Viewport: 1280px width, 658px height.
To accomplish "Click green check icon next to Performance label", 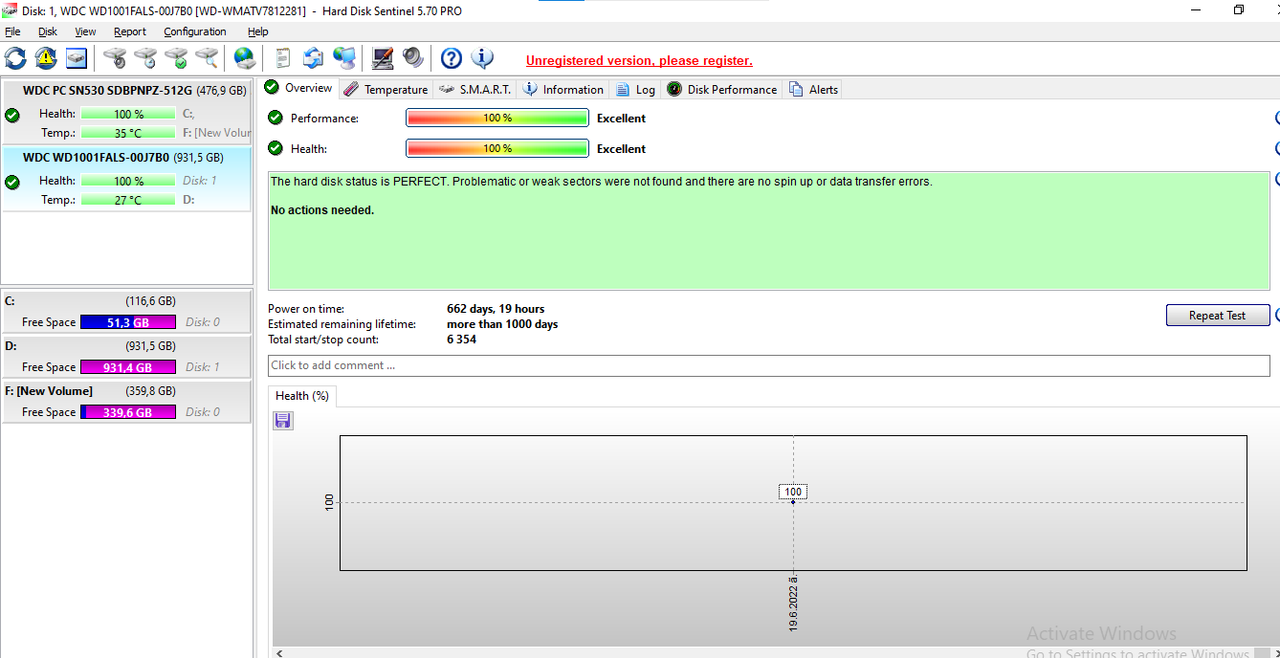I will pyautogui.click(x=275, y=118).
